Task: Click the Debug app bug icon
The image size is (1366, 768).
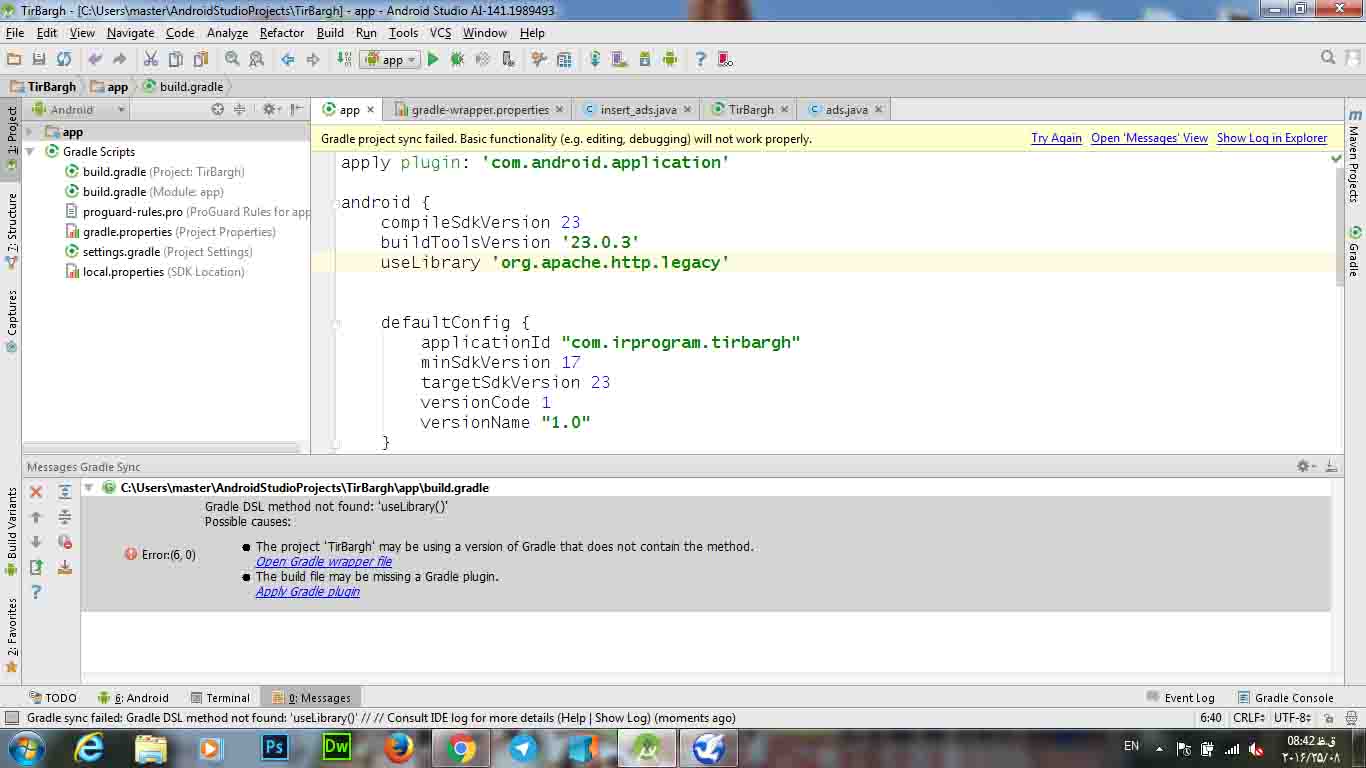Action: pos(458,59)
